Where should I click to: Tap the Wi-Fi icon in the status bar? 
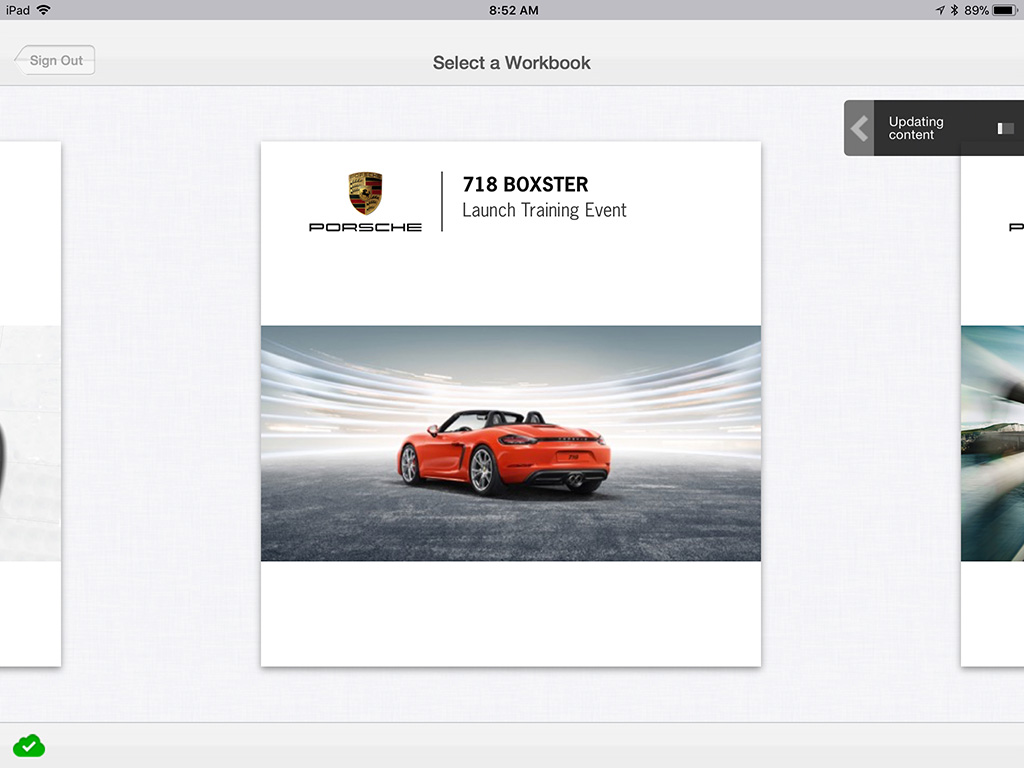point(43,10)
